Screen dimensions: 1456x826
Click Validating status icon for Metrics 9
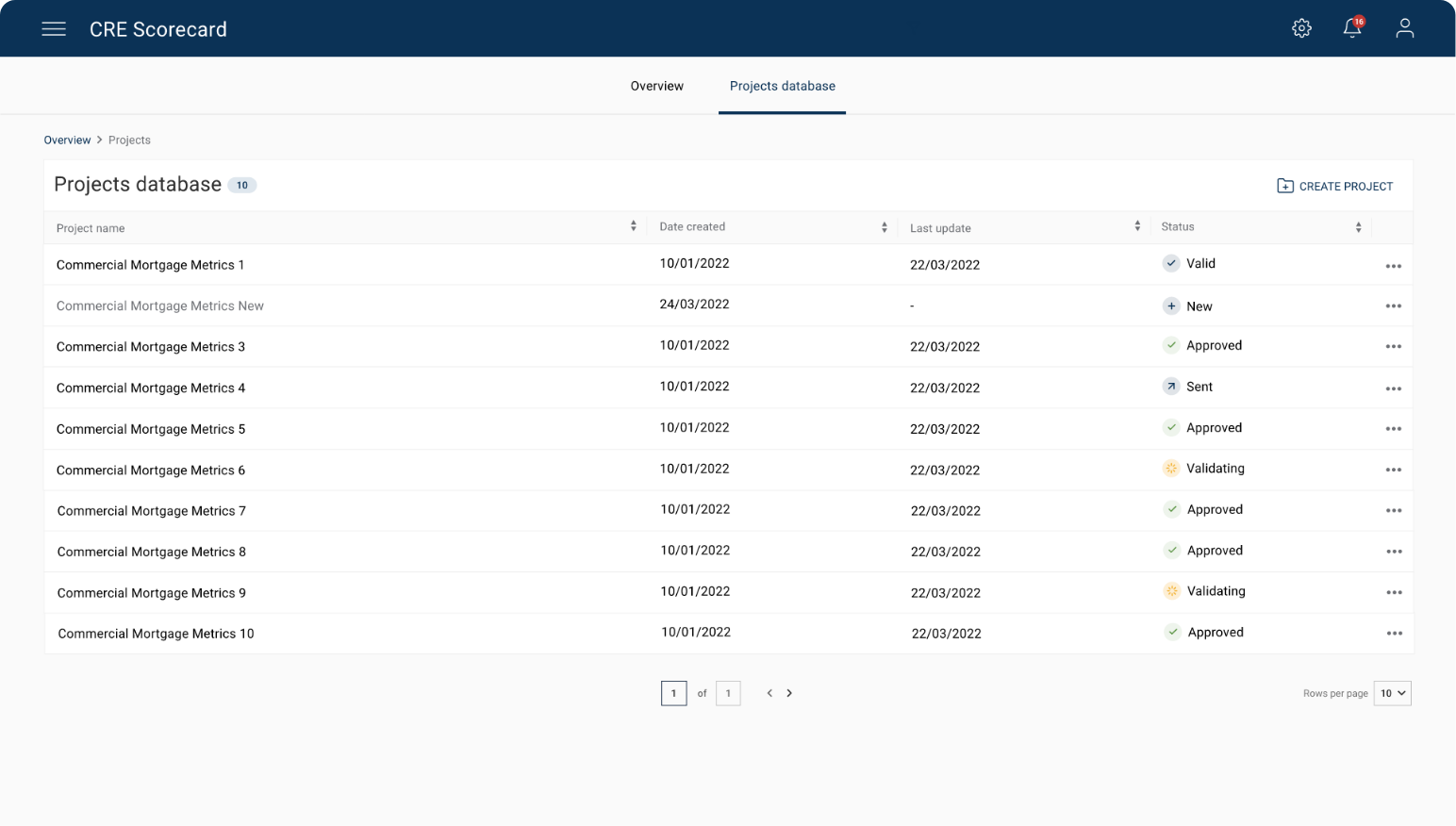[1171, 591]
